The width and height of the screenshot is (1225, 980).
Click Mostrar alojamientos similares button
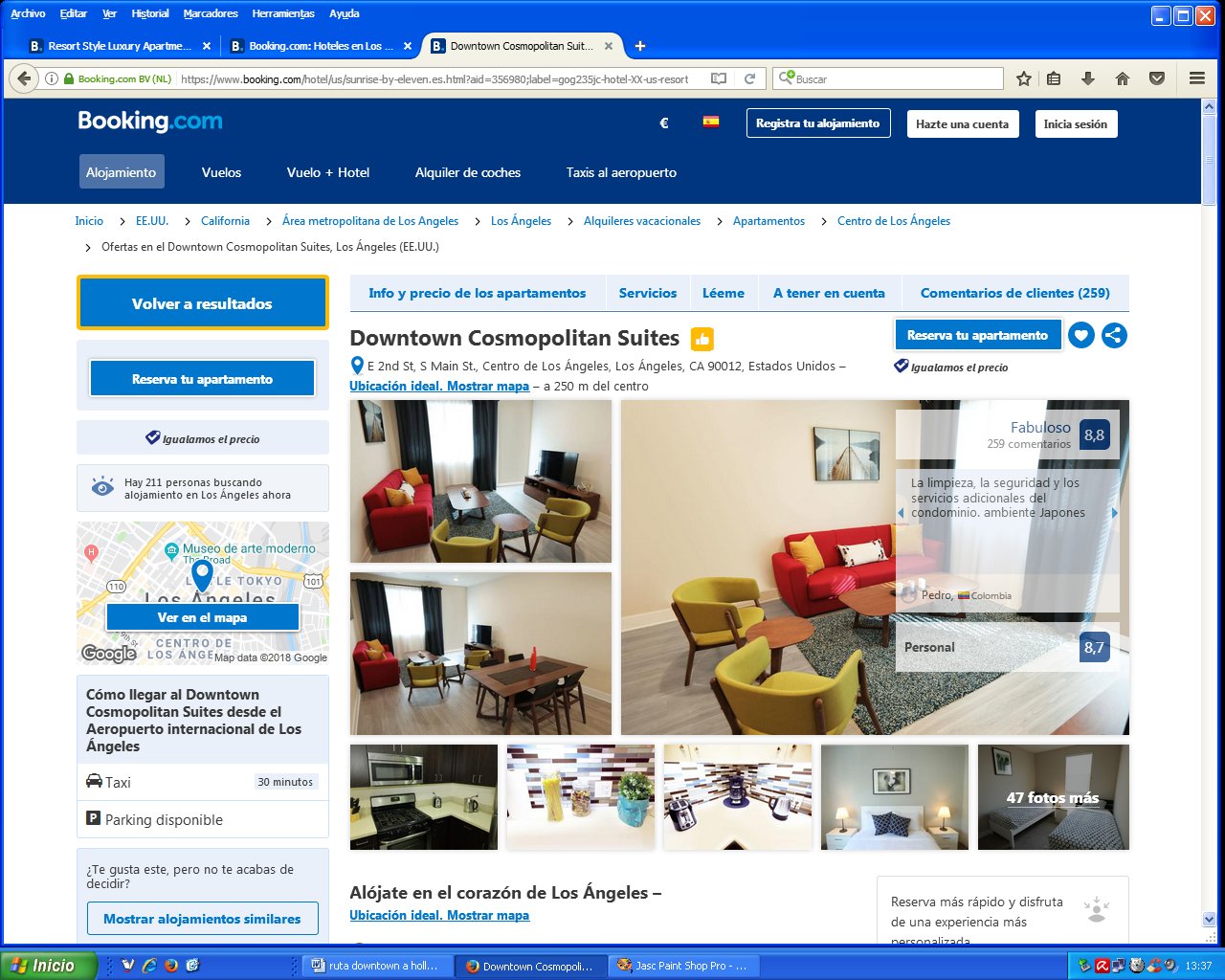pos(202,919)
